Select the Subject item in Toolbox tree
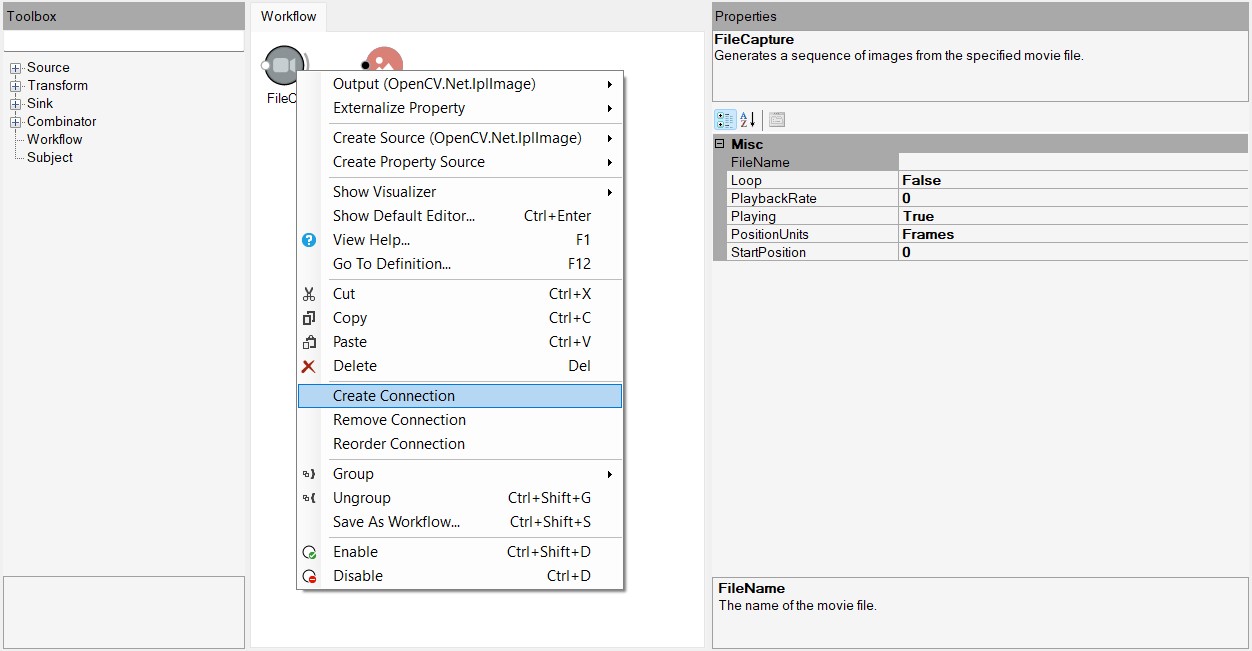Image resolution: width=1252 pixels, height=651 pixels. click(x=50, y=158)
